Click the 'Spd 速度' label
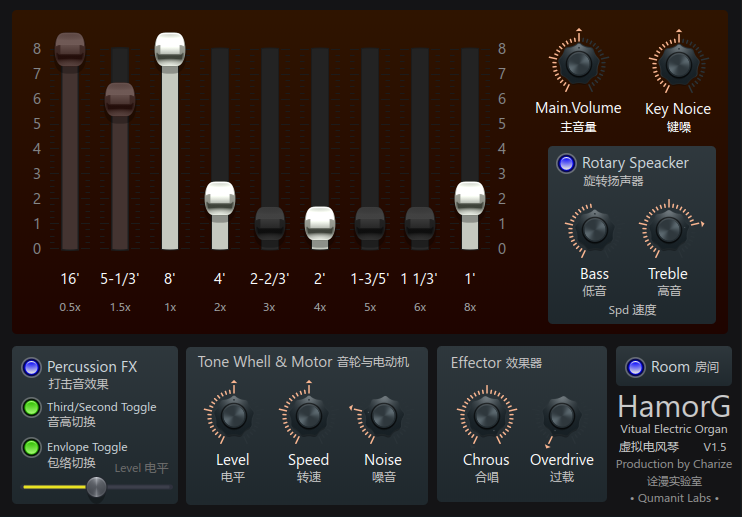 [x=632, y=310]
